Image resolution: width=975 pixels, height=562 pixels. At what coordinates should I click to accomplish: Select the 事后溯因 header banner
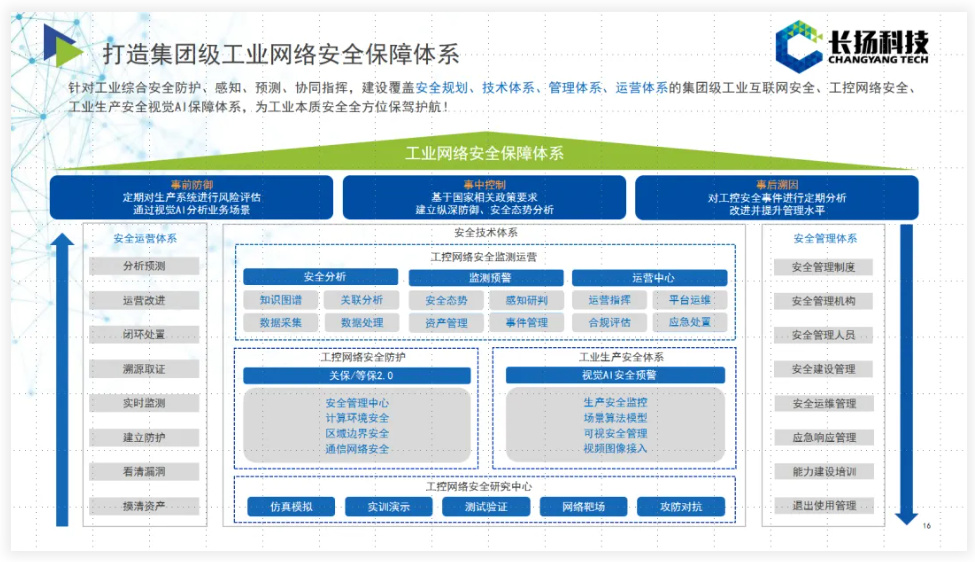[776, 197]
